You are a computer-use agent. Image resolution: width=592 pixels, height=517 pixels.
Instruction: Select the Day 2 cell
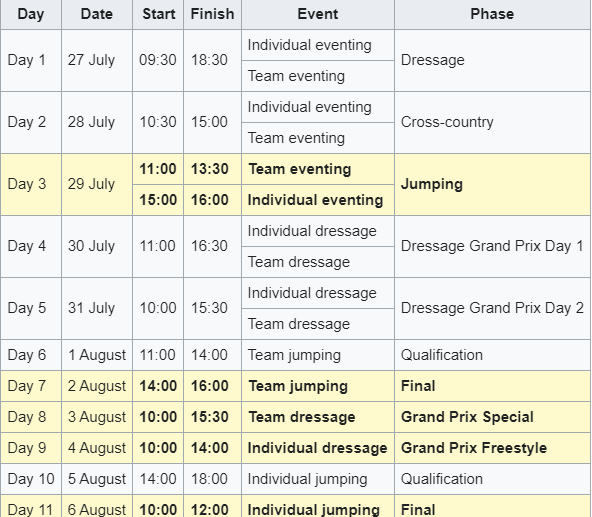(x=31, y=122)
